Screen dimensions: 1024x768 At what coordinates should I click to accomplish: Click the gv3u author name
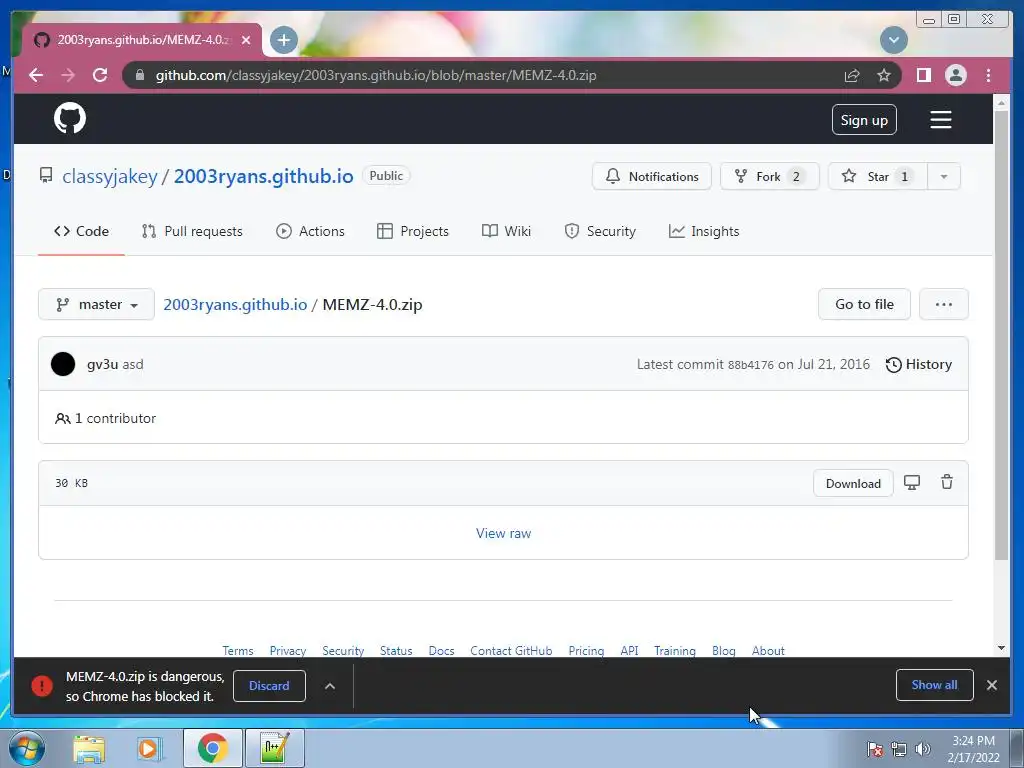[103, 364]
